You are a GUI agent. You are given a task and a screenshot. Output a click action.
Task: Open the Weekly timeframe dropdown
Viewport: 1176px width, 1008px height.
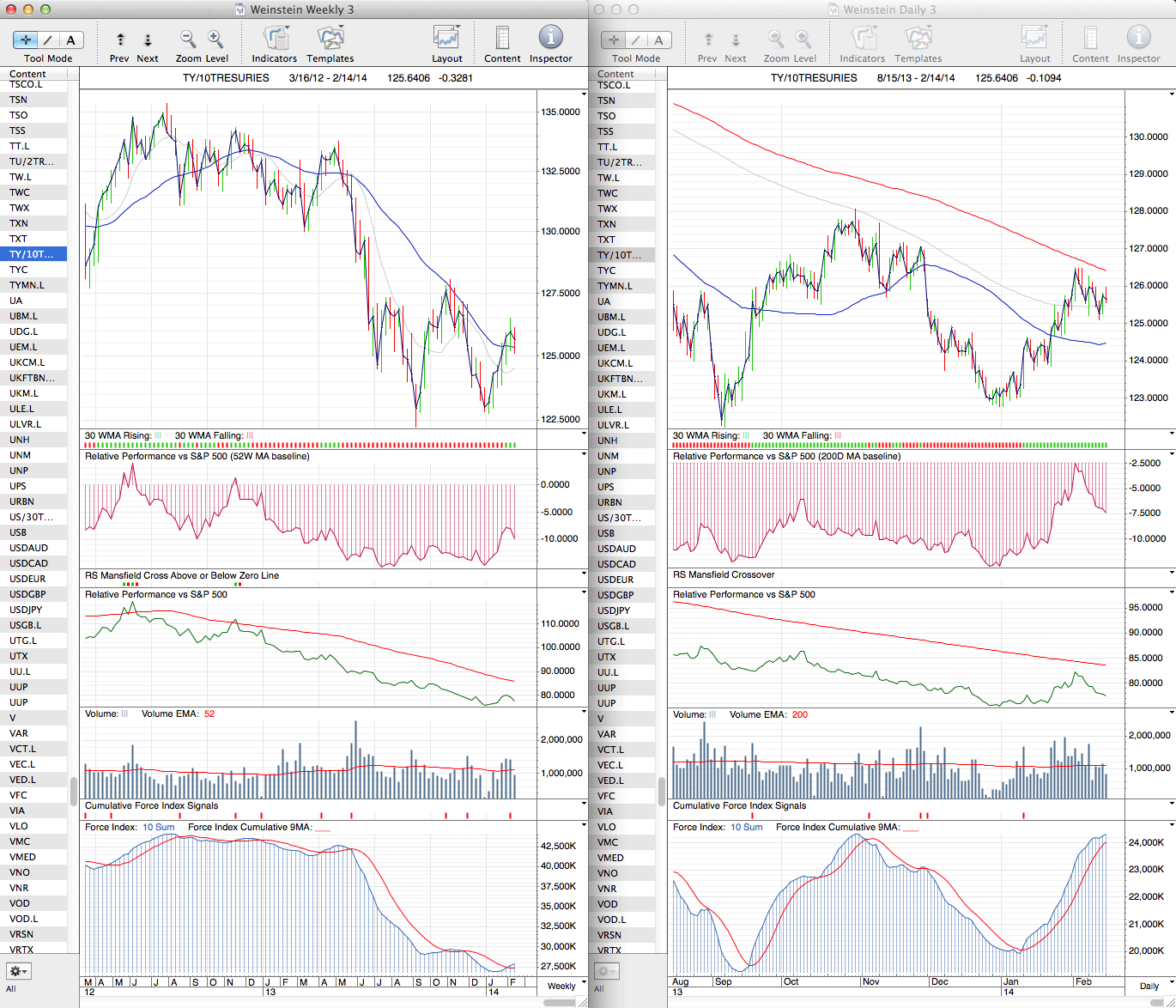click(566, 986)
